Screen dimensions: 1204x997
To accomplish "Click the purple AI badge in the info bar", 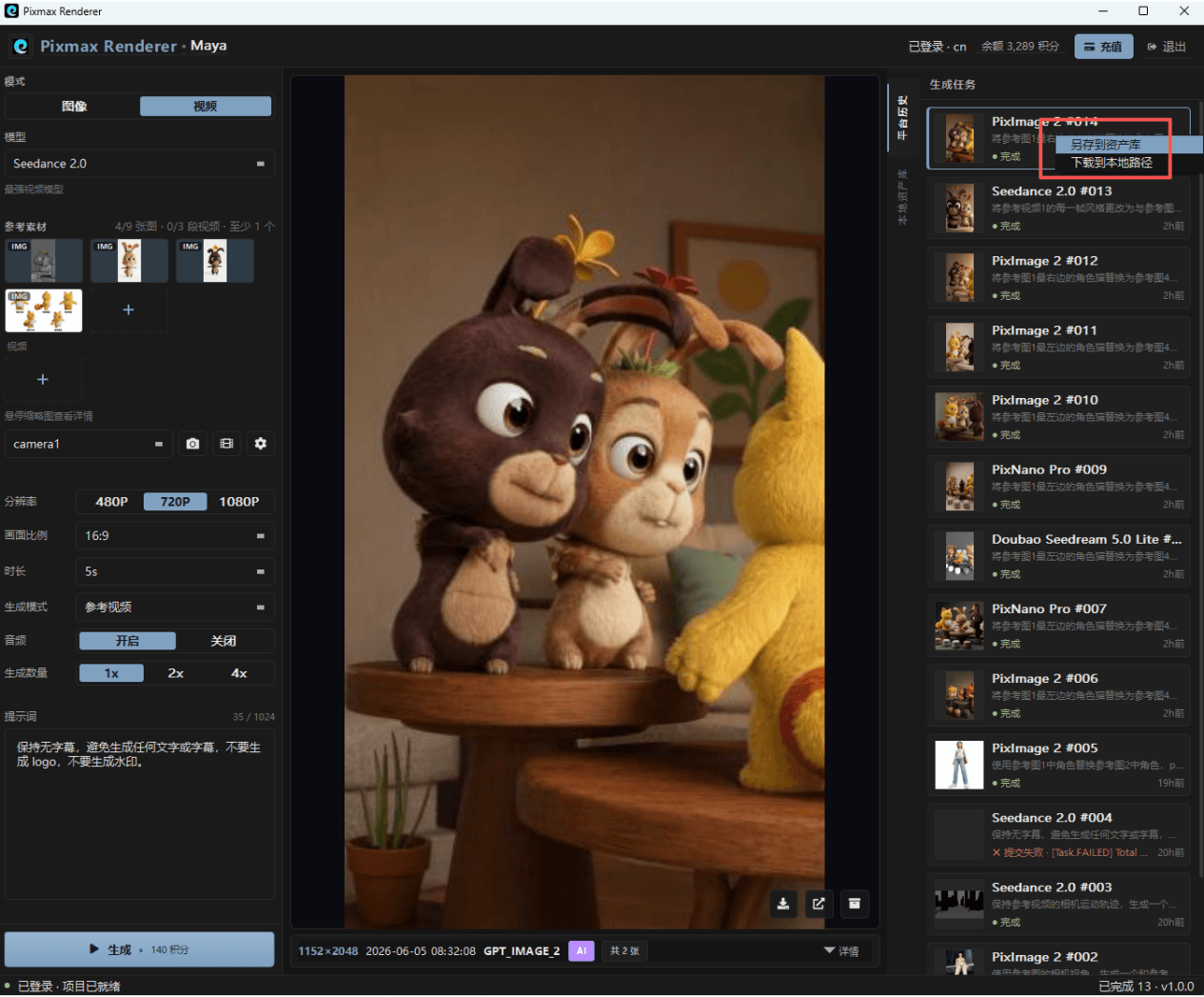I will point(582,950).
